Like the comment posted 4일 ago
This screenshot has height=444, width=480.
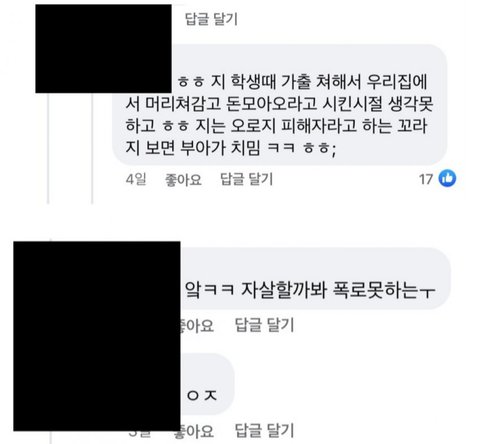click(183, 180)
